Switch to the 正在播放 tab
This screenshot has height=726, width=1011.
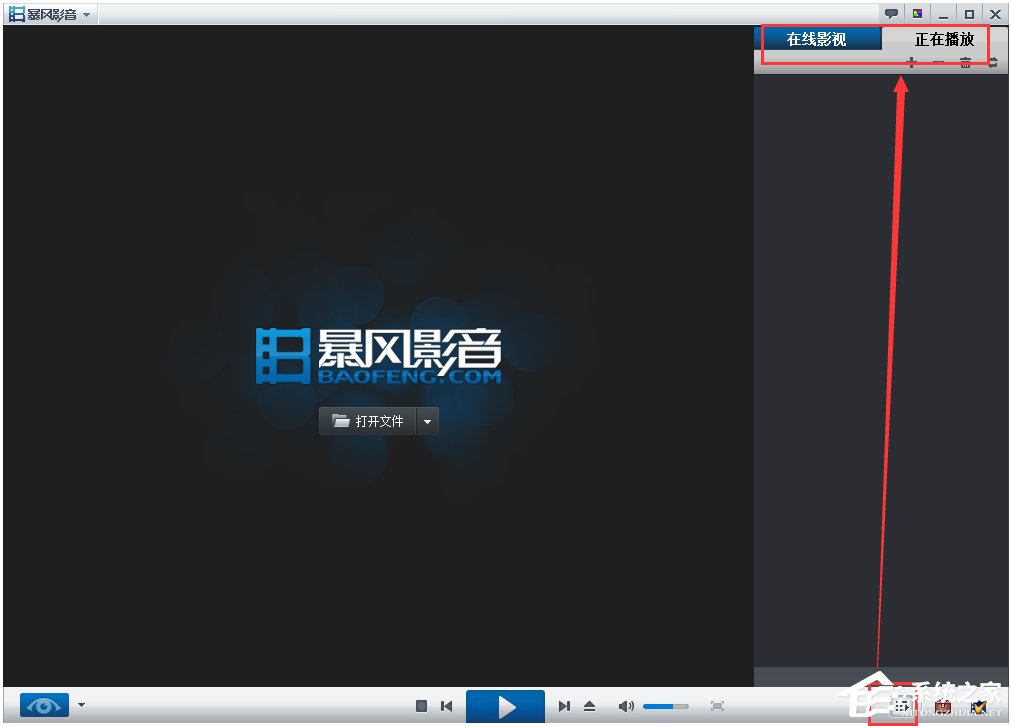[944, 40]
